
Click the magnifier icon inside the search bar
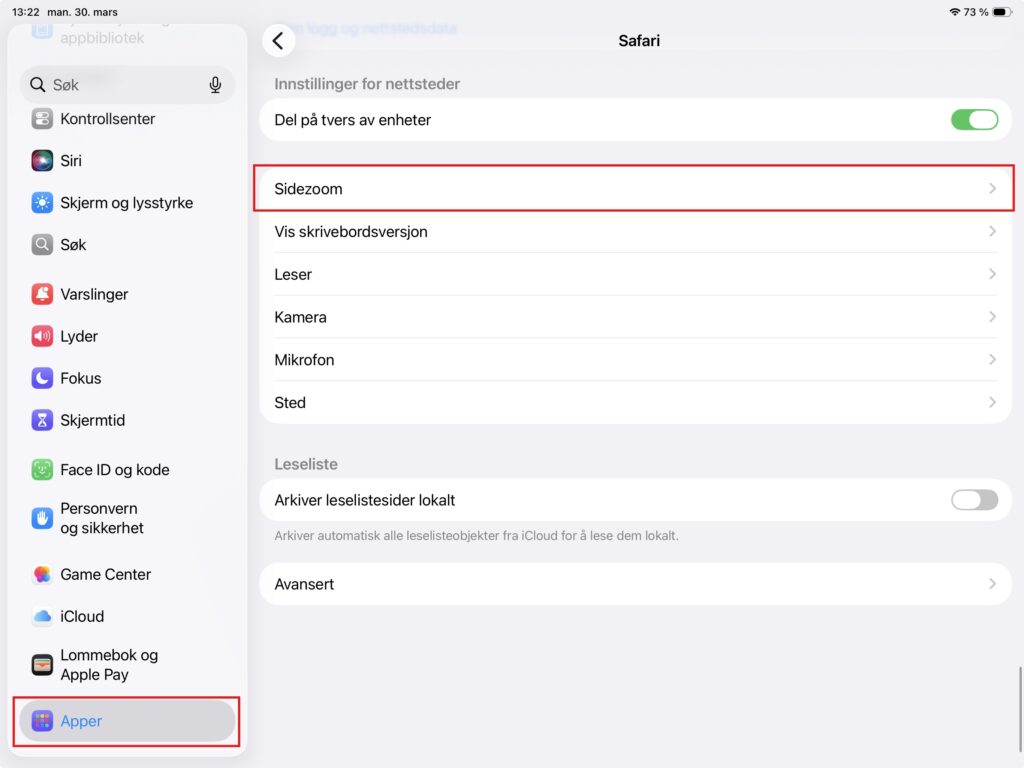point(38,85)
